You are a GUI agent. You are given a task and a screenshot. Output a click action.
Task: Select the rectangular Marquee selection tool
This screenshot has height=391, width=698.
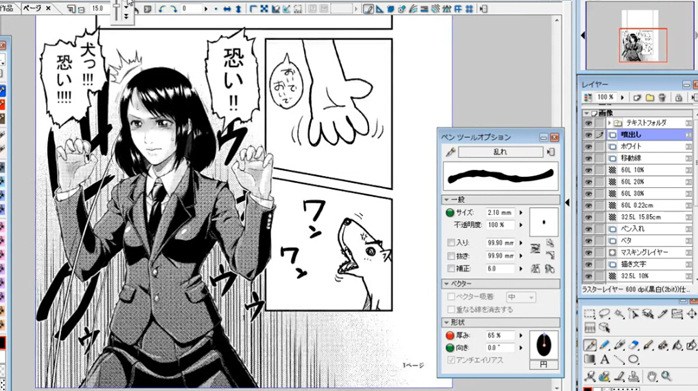click(590, 314)
